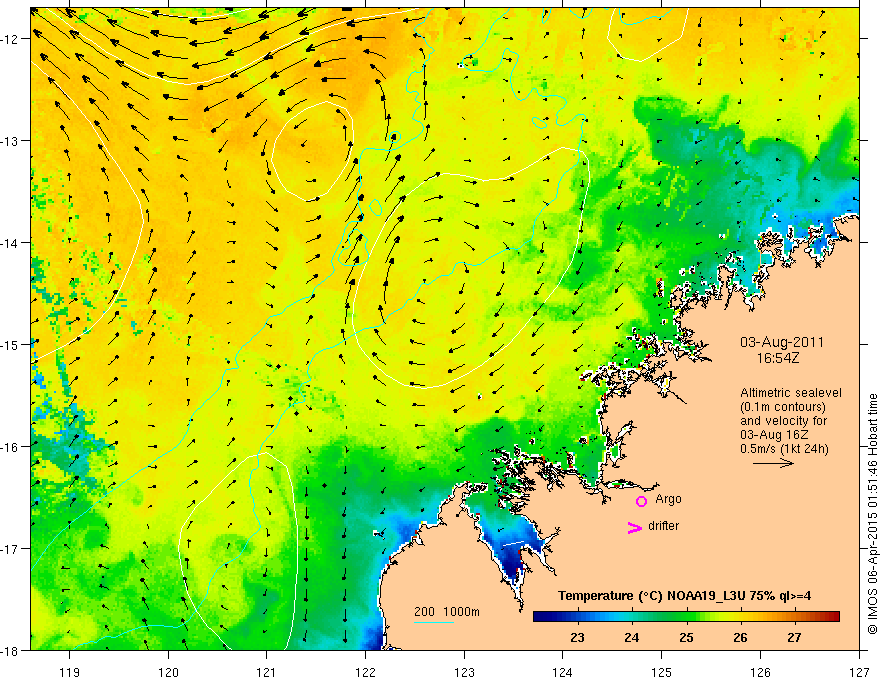Click the latitude axis label '-15'
Screen dimensions: 880x680
[11, 344]
